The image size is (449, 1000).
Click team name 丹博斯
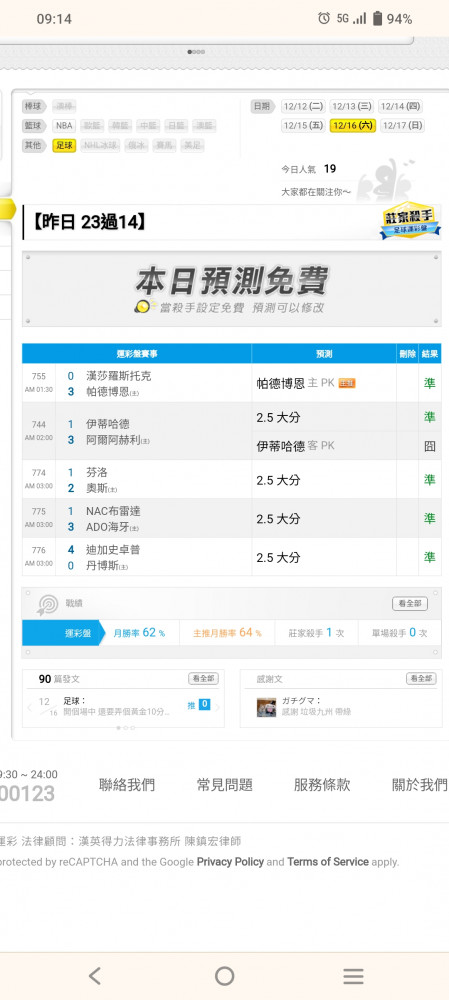(102, 566)
